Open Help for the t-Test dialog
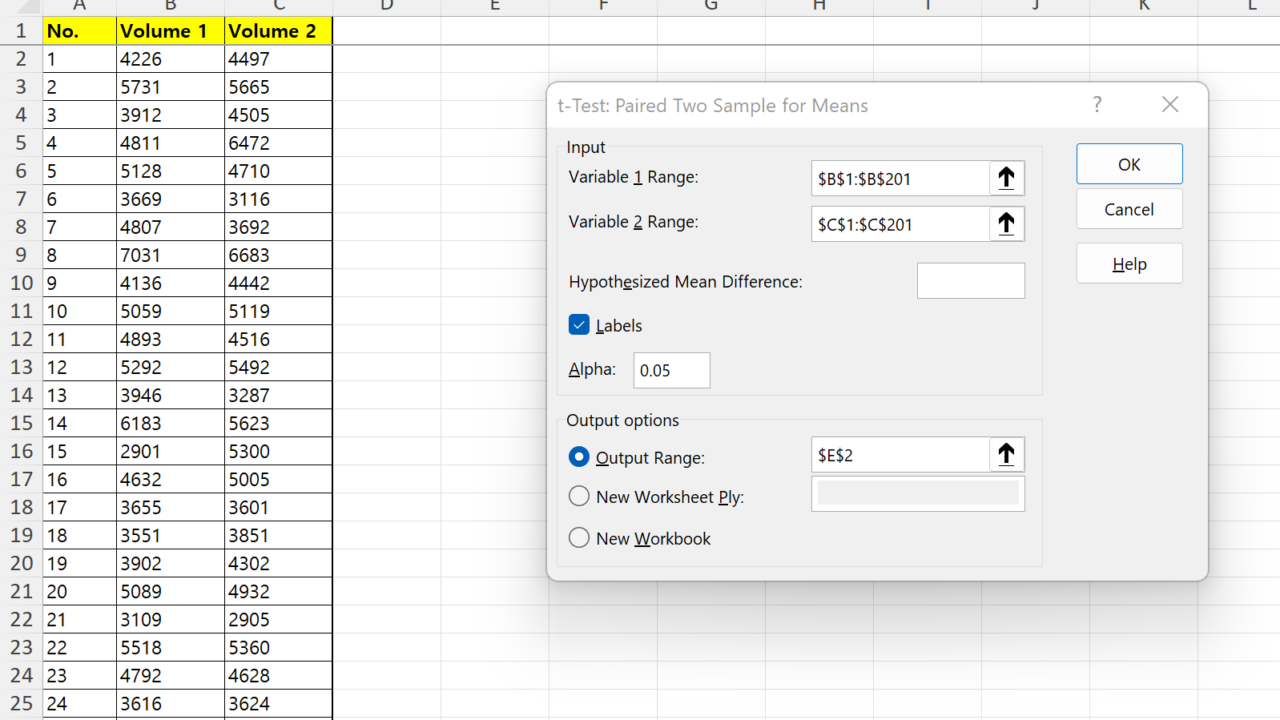1280x720 pixels. click(x=1129, y=264)
